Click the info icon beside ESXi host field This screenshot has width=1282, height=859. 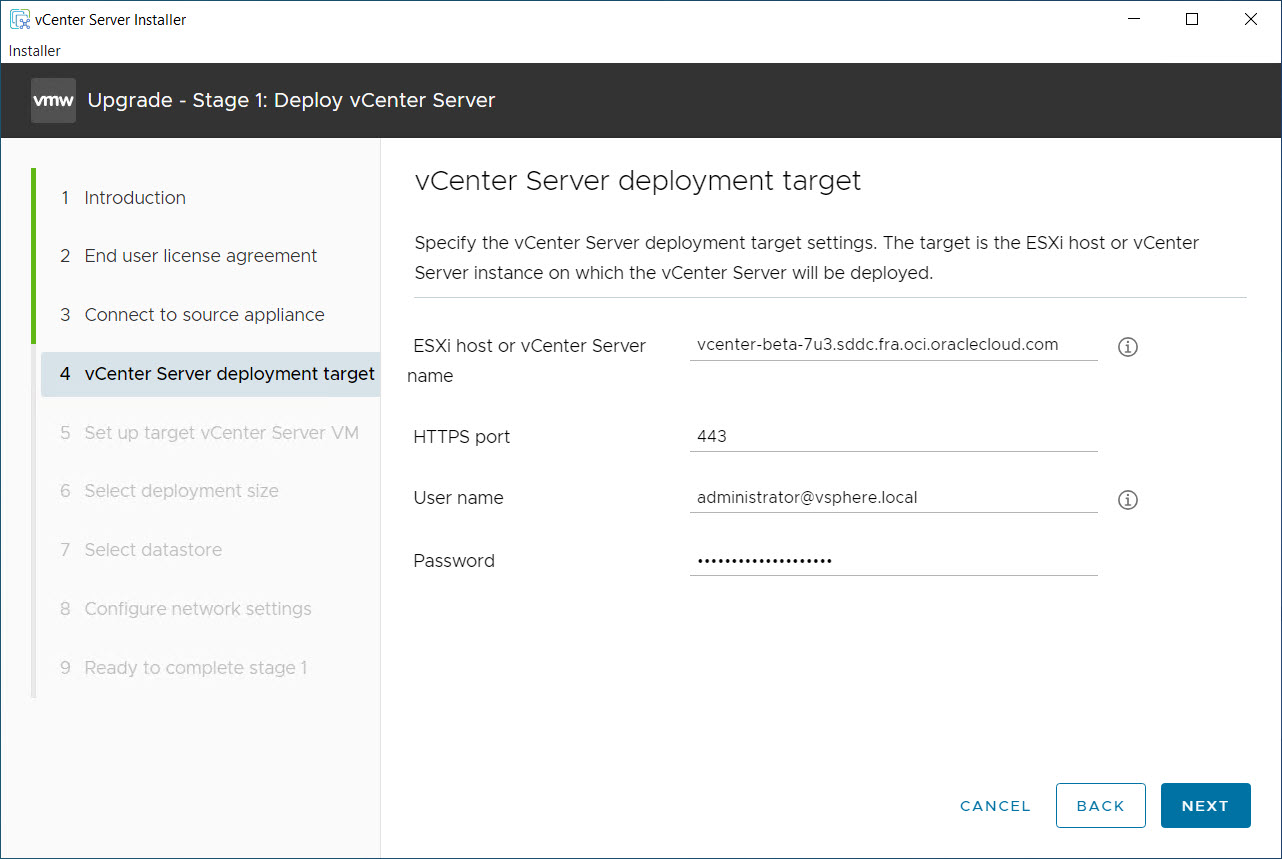click(1128, 347)
